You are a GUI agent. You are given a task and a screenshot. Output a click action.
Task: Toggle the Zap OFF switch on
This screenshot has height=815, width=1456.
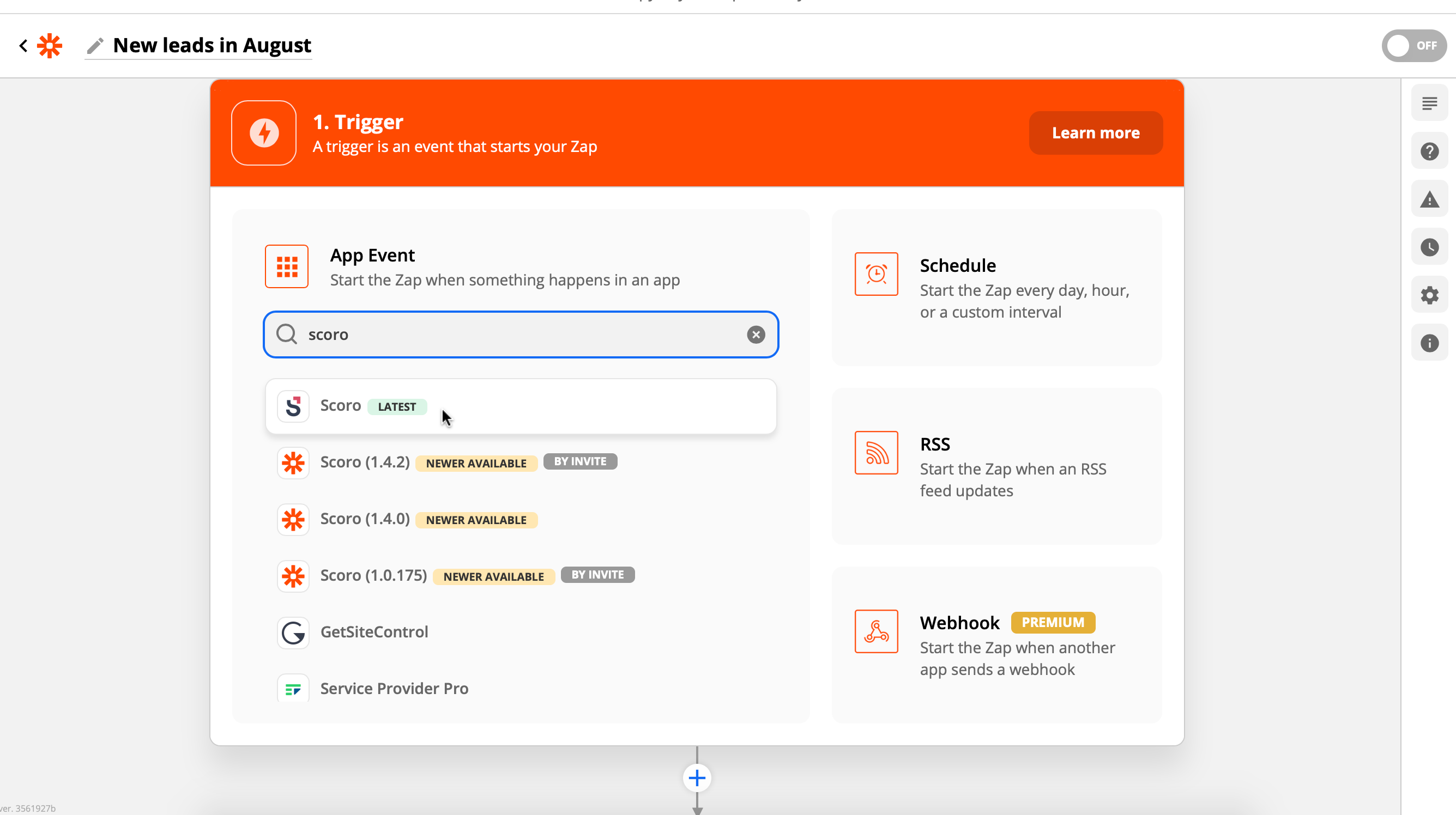point(1413,46)
